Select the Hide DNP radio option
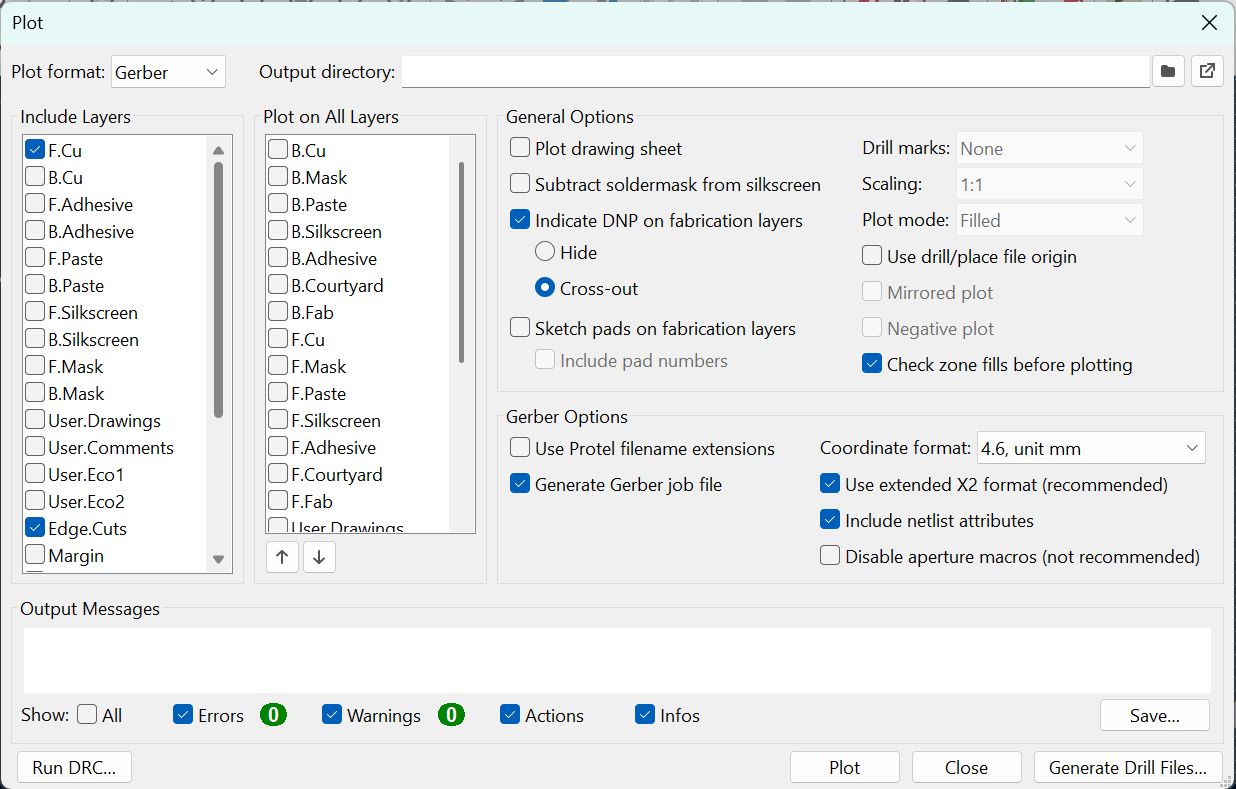Screen dimensions: 1236x789 546,253
